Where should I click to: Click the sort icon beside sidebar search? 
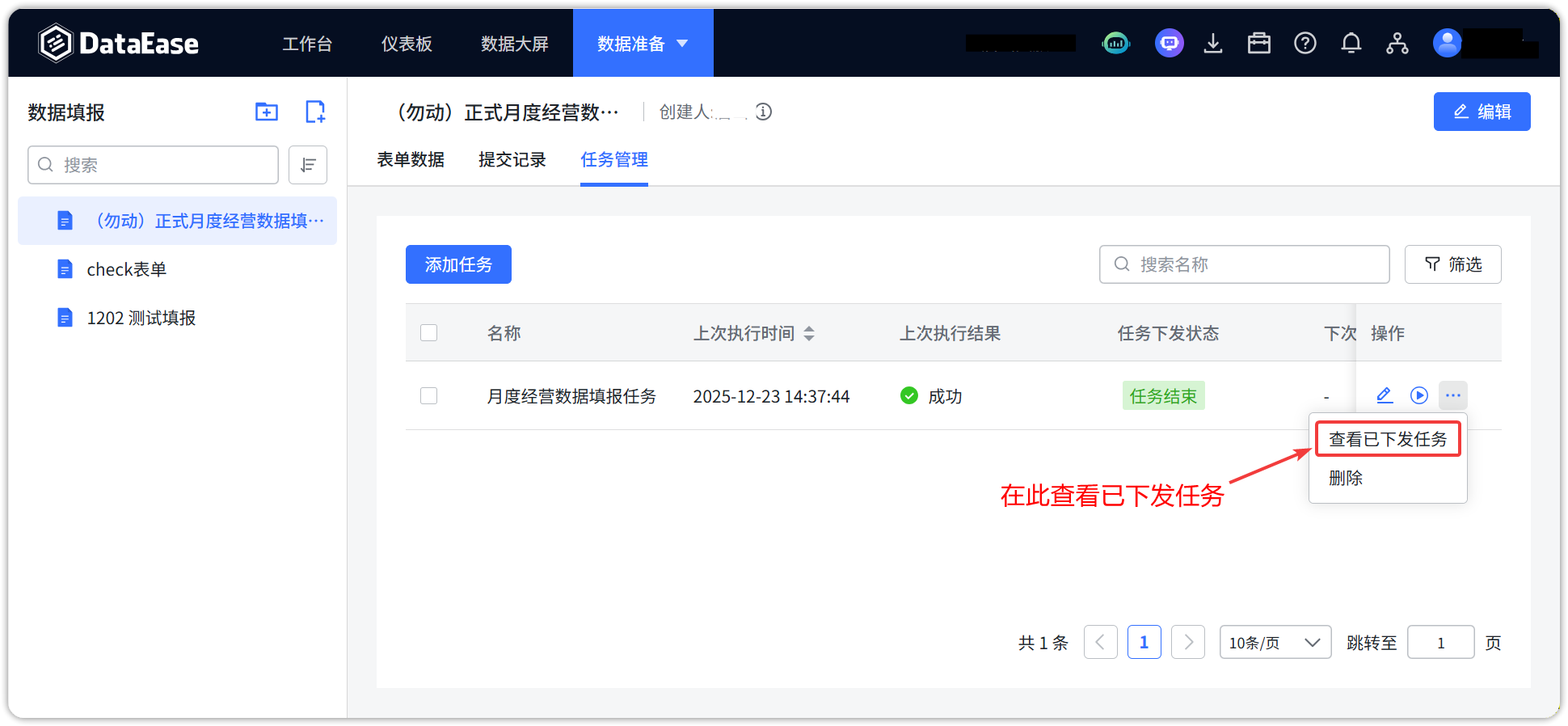[x=308, y=165]
